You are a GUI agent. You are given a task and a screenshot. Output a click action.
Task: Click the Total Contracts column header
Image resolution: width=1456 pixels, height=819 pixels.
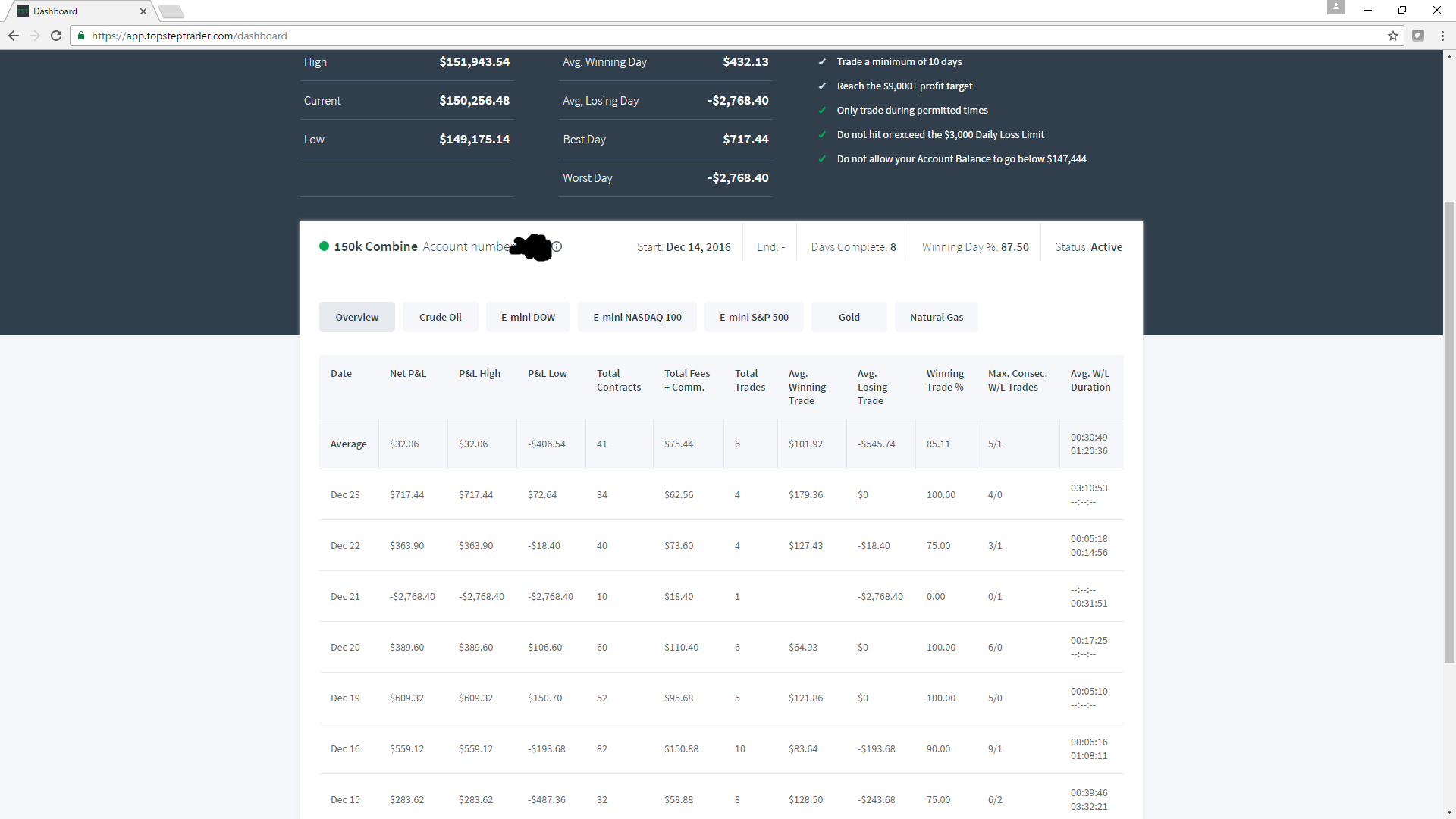[x=619, y=380]
